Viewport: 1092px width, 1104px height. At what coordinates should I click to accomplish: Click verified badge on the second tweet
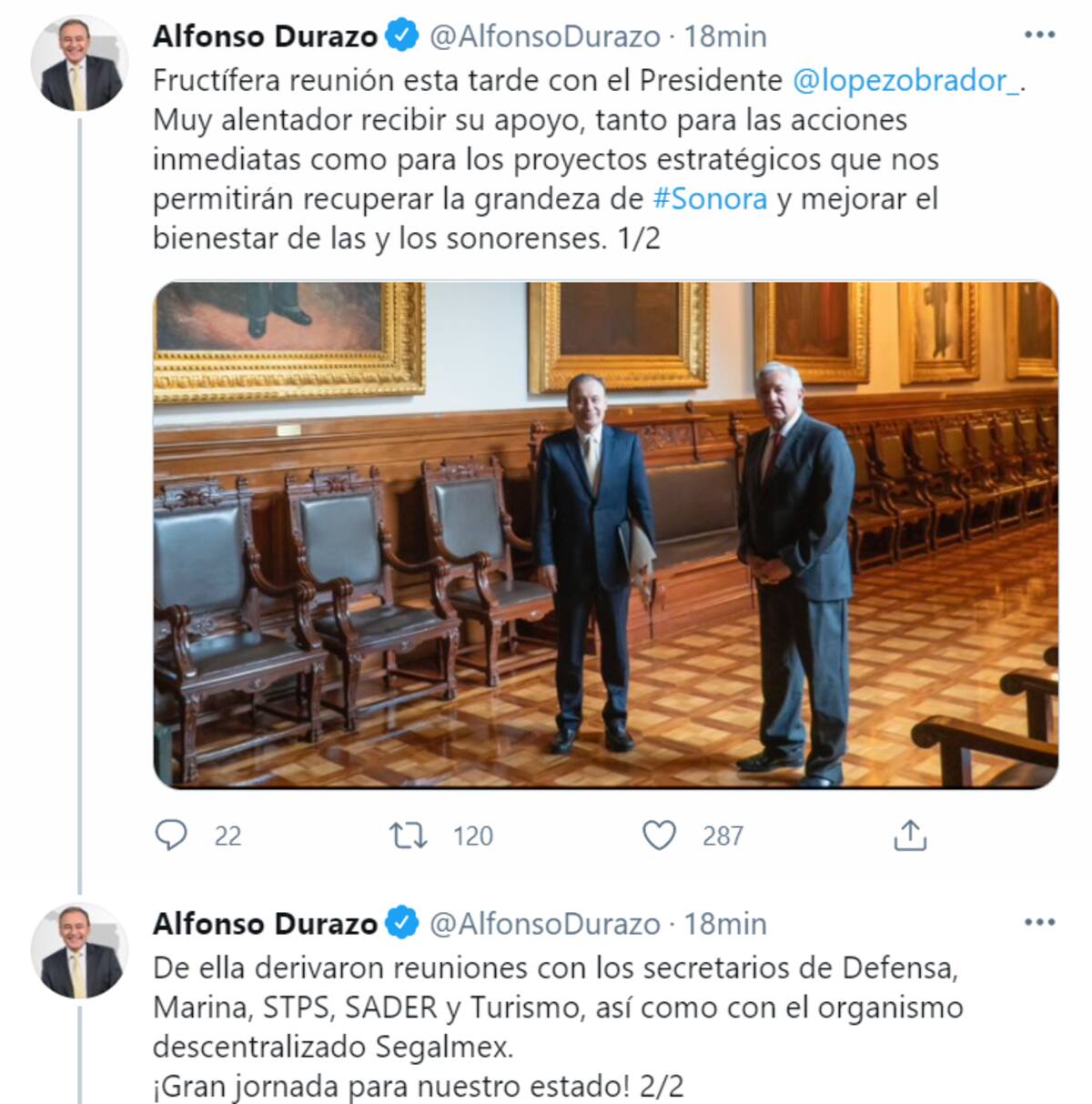tap(401, 923)
